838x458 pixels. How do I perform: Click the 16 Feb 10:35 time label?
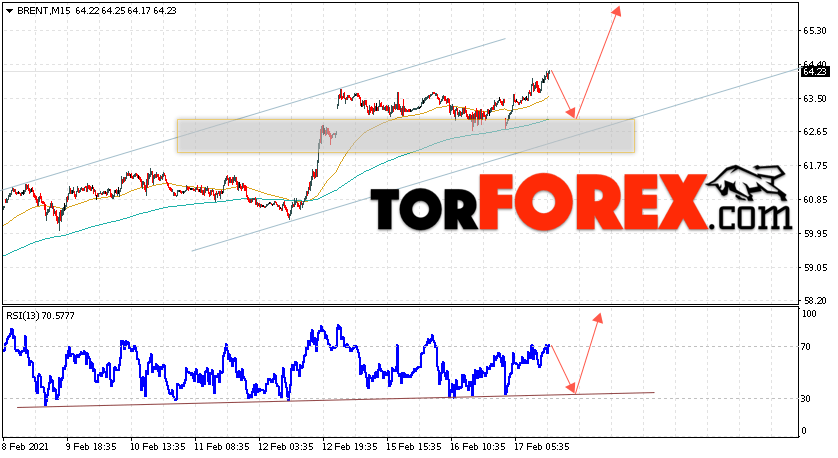click(478, 446)
